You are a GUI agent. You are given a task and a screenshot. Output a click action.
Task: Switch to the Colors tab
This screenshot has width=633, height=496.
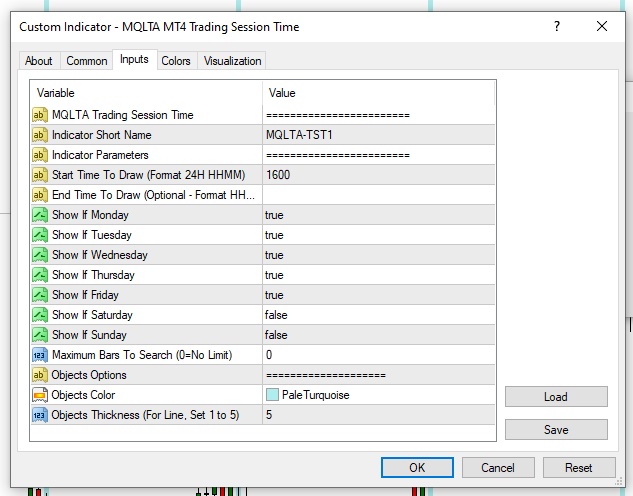[x=176, y=61]
